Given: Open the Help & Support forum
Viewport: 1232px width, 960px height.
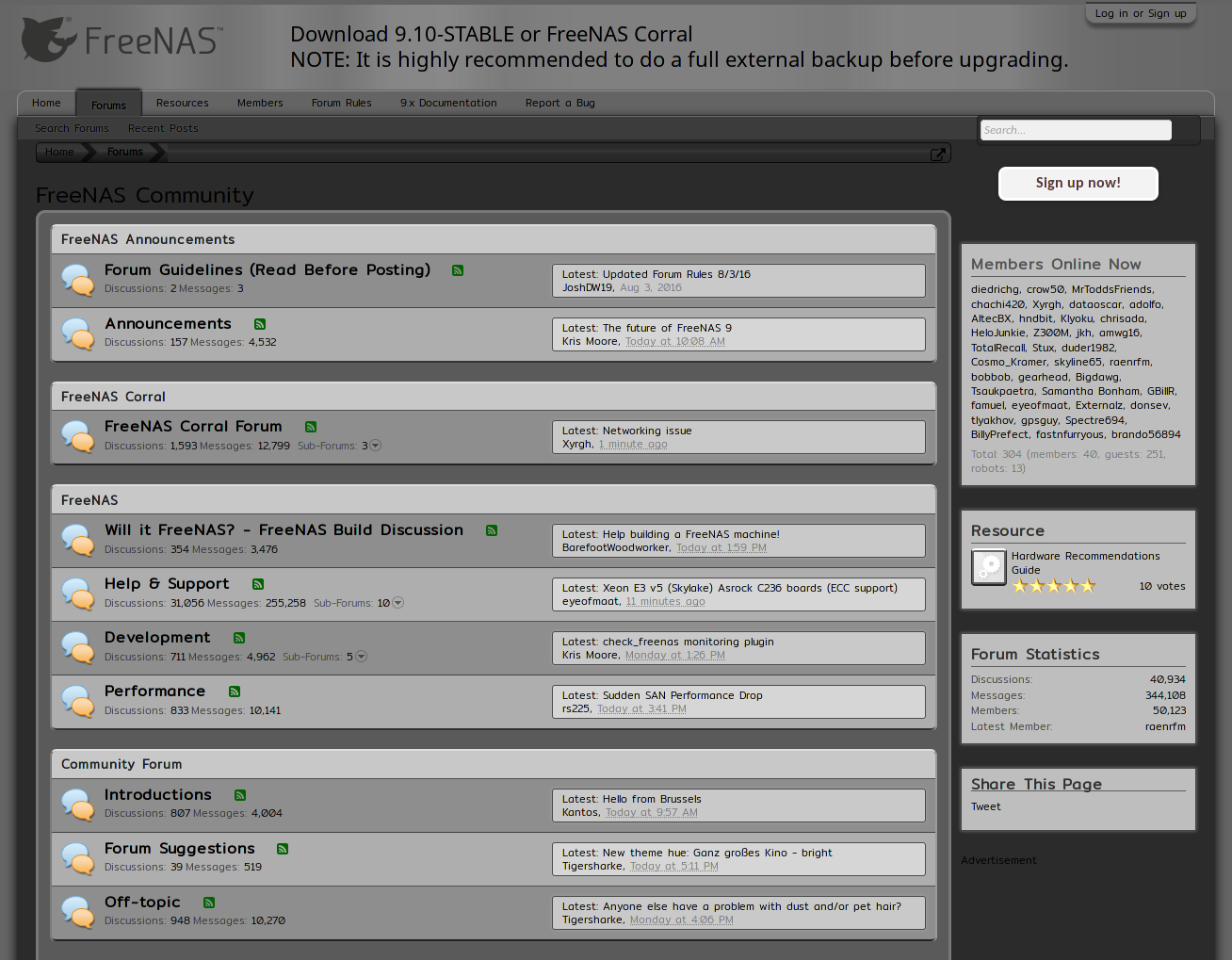Looking at the screenshot, I should 167,584.
